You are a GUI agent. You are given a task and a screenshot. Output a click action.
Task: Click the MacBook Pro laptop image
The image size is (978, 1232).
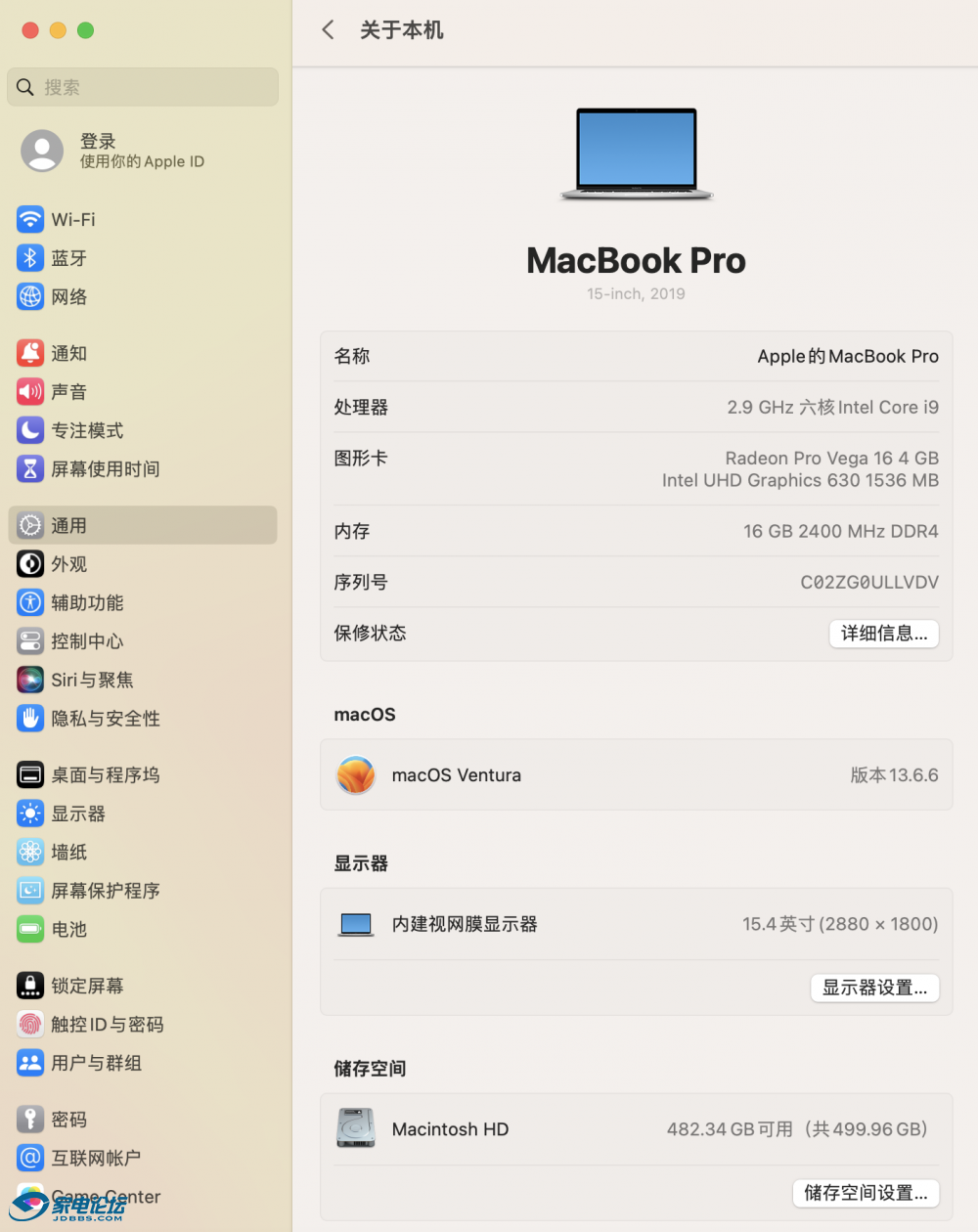(637, 154)
